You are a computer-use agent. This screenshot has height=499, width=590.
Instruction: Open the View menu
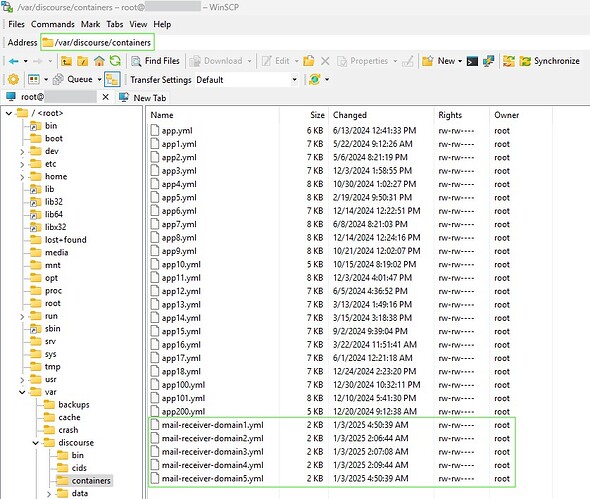point(138,24)
